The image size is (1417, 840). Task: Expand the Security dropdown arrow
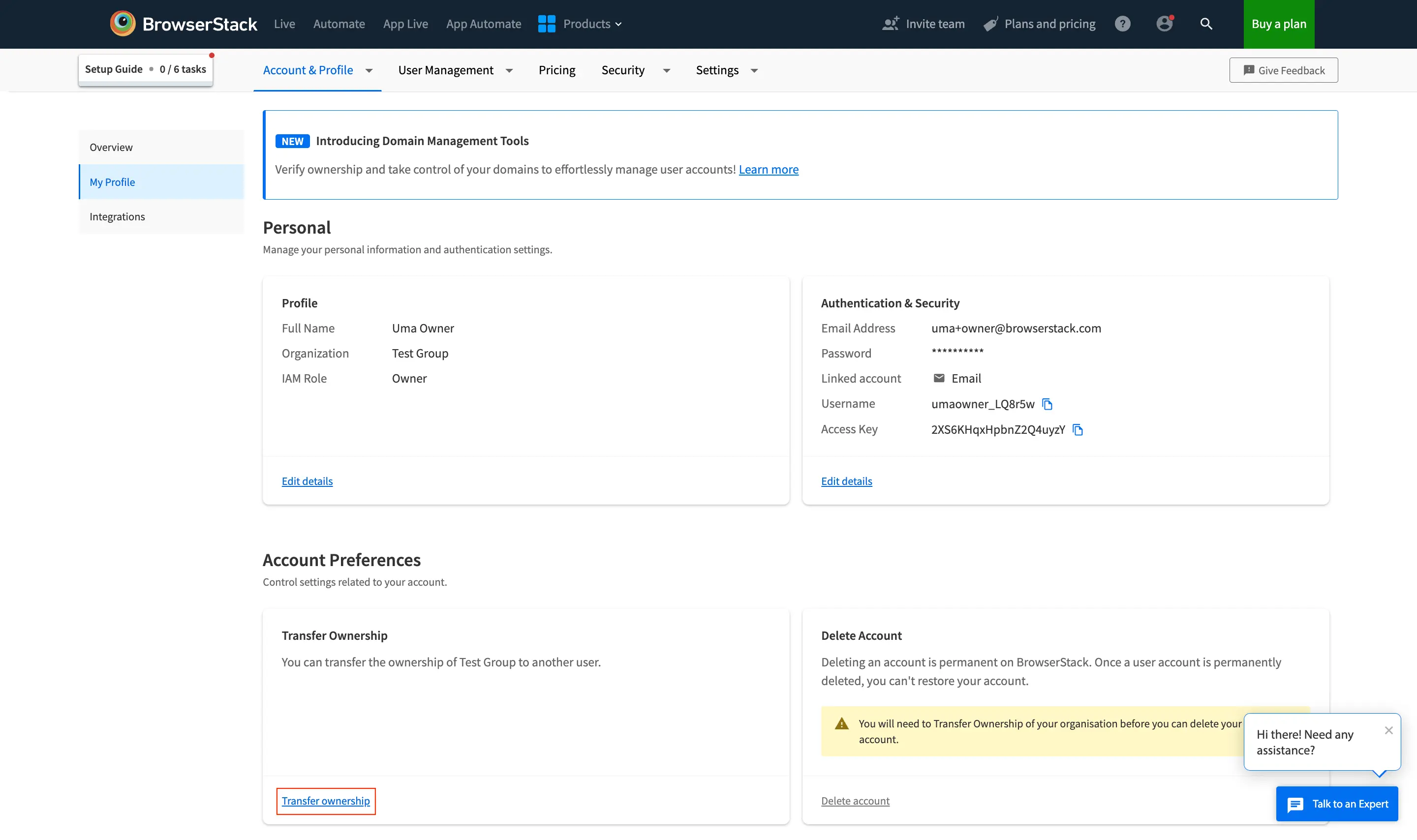click(666, 71)
